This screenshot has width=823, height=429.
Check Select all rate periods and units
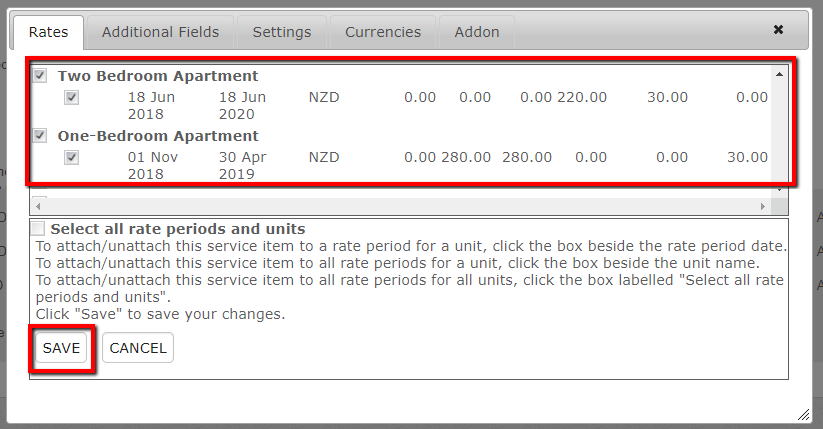[38, 229]
